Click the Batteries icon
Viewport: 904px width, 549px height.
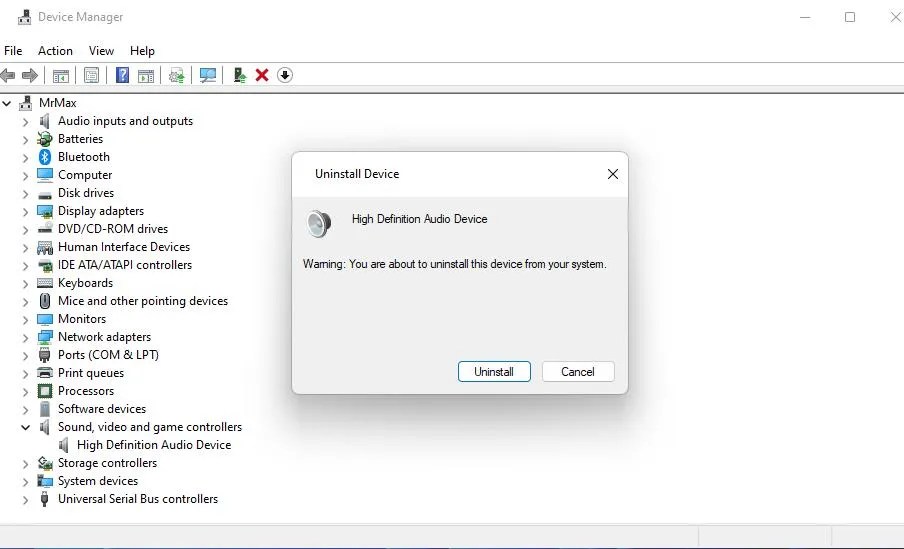[44, 139]
